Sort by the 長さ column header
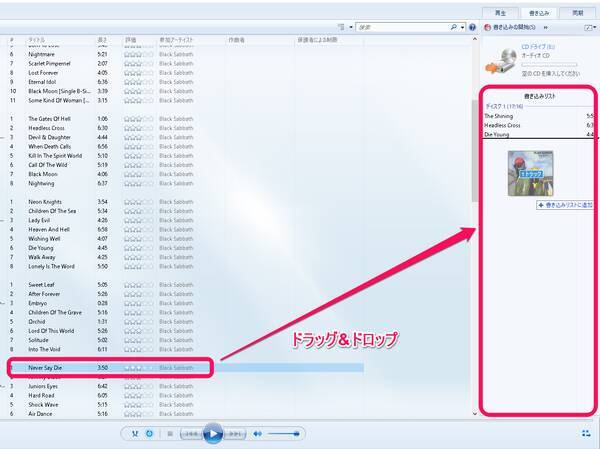600x449 pixels. click(x=102, y=40)
